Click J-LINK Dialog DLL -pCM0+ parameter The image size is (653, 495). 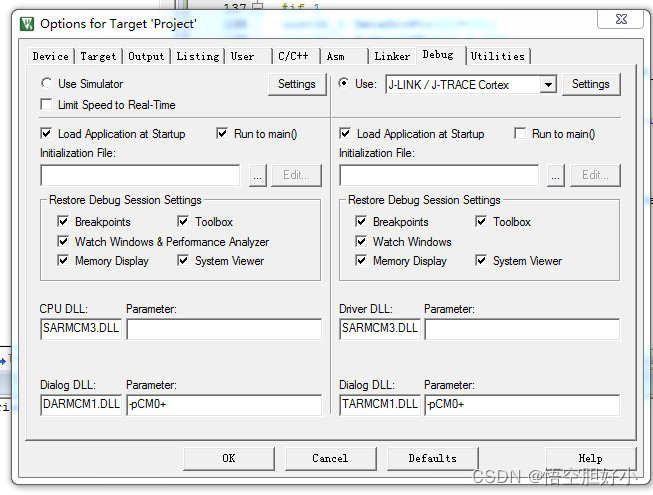click(x=522, y=405)
